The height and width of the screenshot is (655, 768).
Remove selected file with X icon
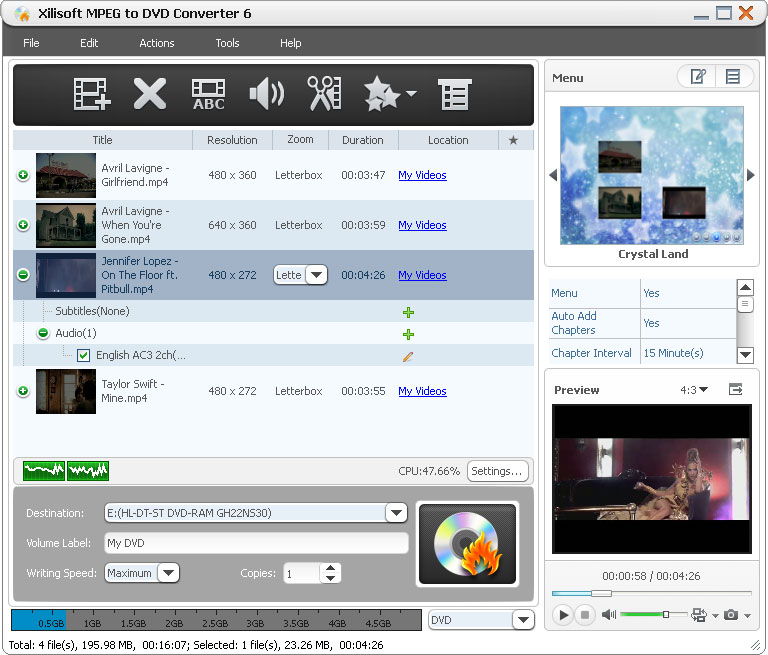(x=150, y=94)
